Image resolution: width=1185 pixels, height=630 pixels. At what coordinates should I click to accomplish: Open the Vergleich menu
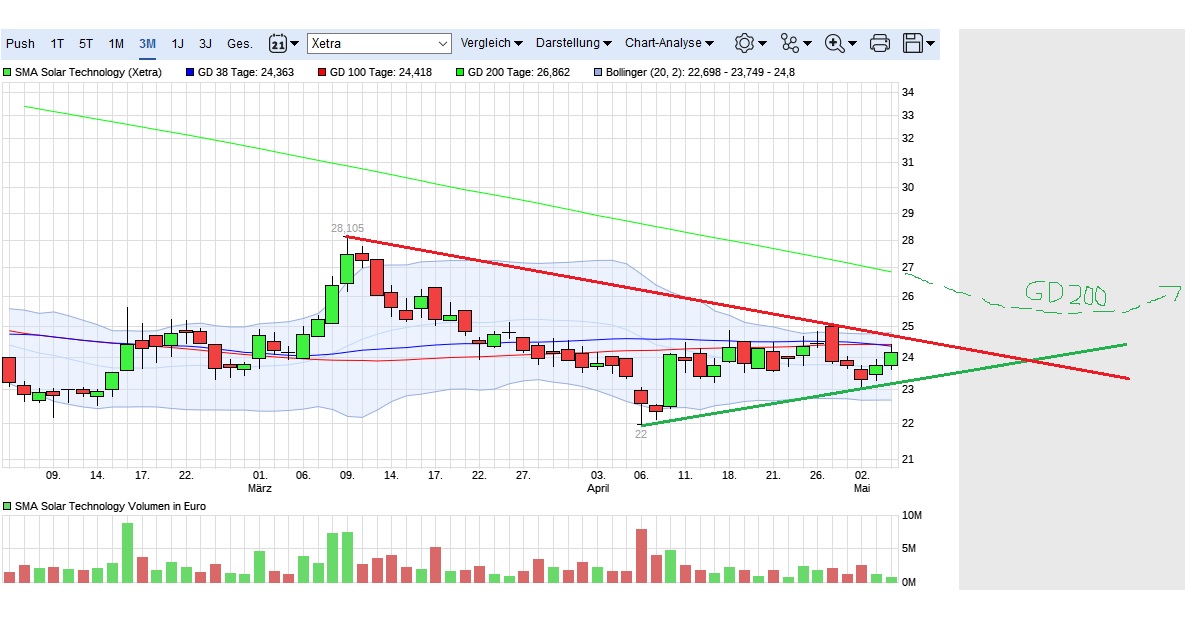(x=491, y=43)
